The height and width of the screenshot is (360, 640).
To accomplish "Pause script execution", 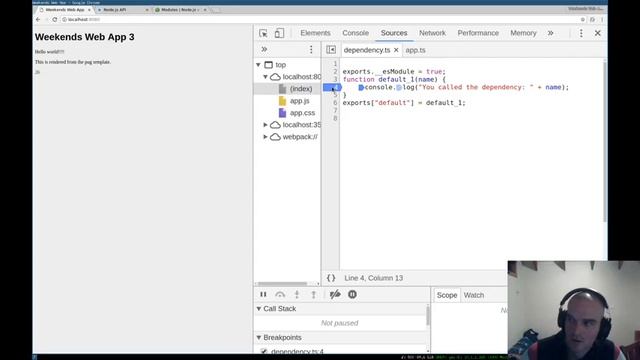I will pos(263,294).
